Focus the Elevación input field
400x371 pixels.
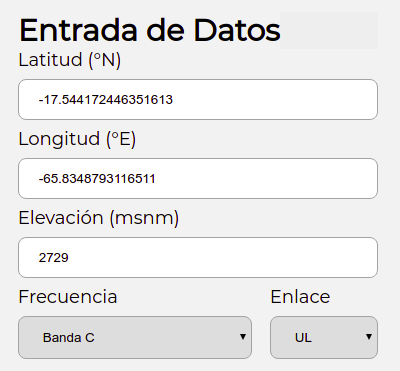pyautogui.click(x=198, y=257)
